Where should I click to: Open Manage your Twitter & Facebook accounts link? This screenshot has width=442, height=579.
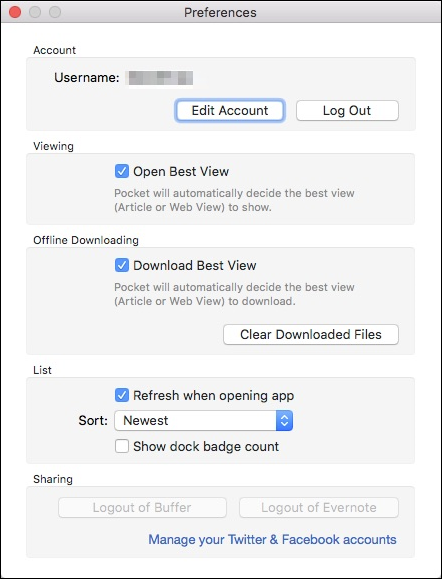[x=272, y=539]
